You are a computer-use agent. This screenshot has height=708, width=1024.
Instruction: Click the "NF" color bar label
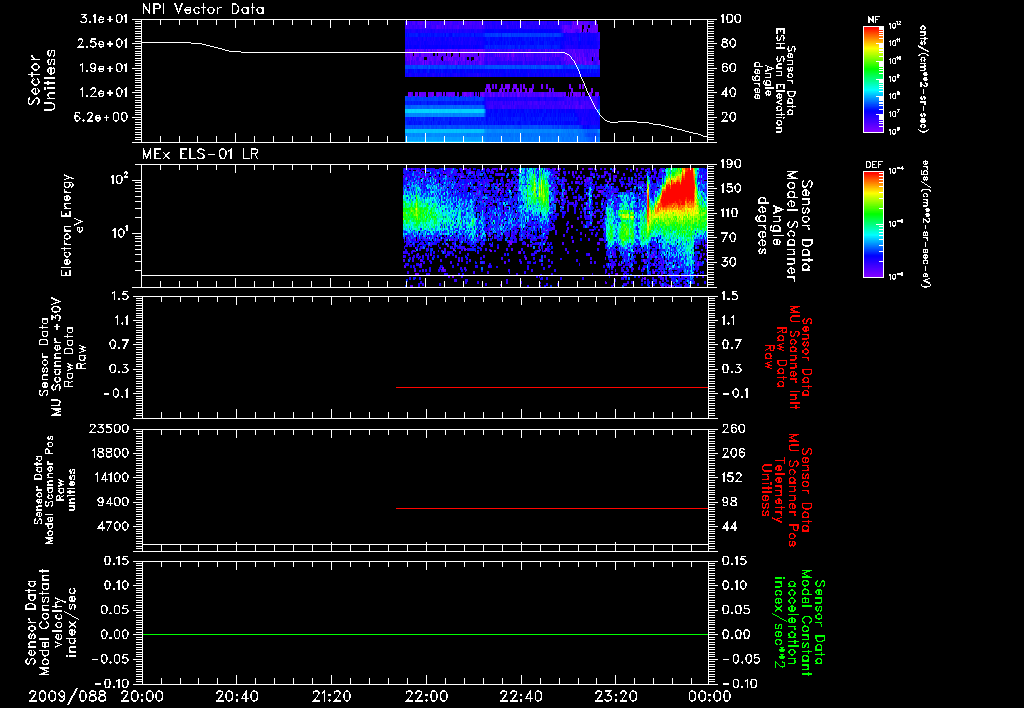[x=873, y=20]
